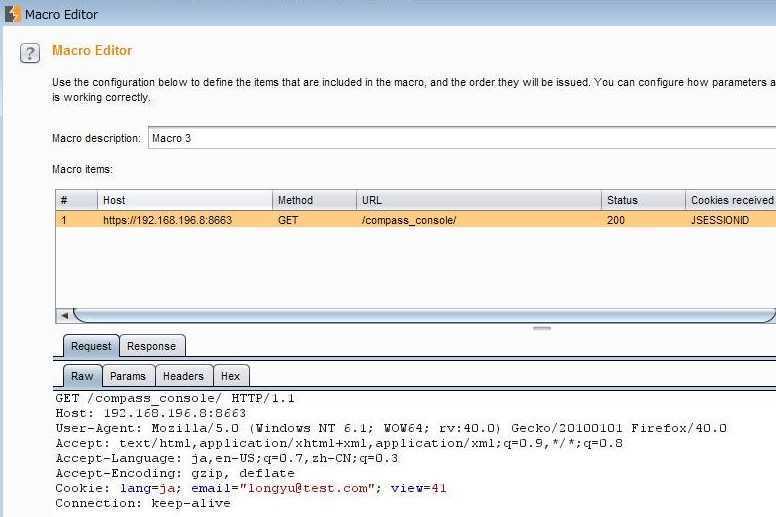Click the Accept-Language header line
The width and height of the screenshot is (776, 517).
(x=227, y=458)
